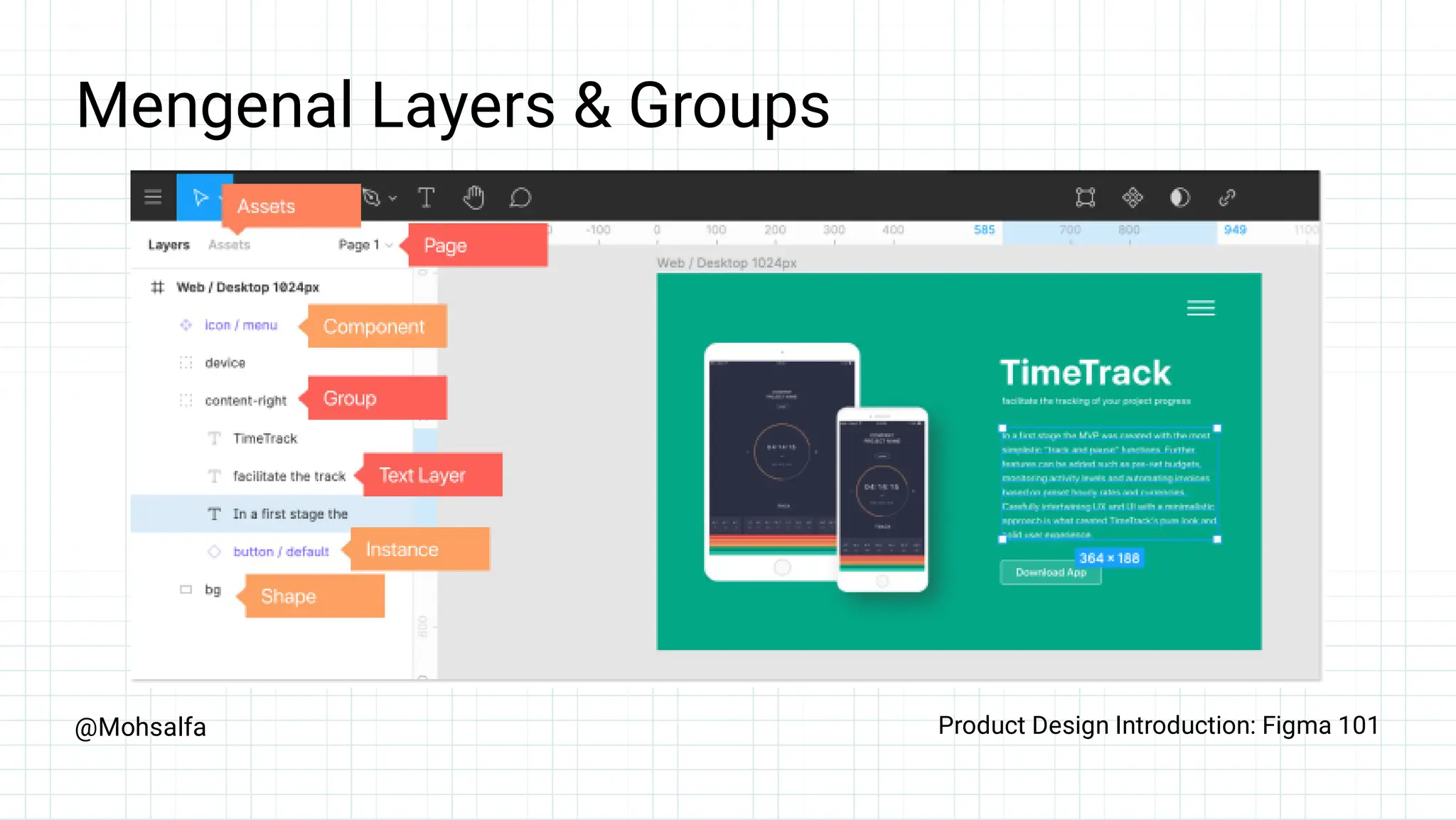
Task: Click the link icon in toolbar
Action: click(1227, 197)
